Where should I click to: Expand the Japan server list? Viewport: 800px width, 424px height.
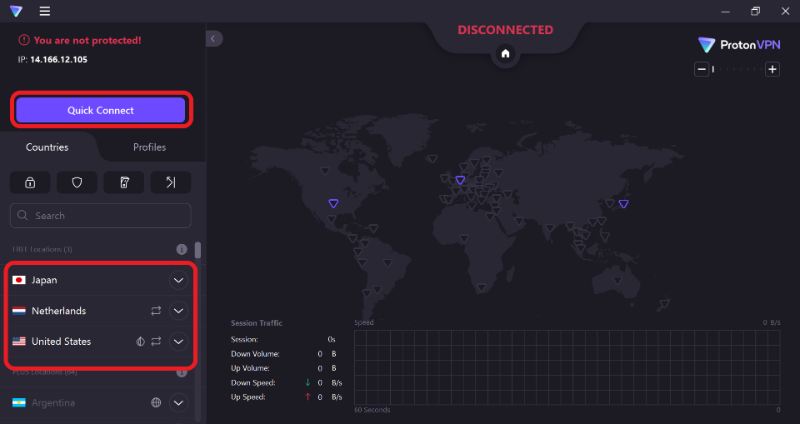178,280
